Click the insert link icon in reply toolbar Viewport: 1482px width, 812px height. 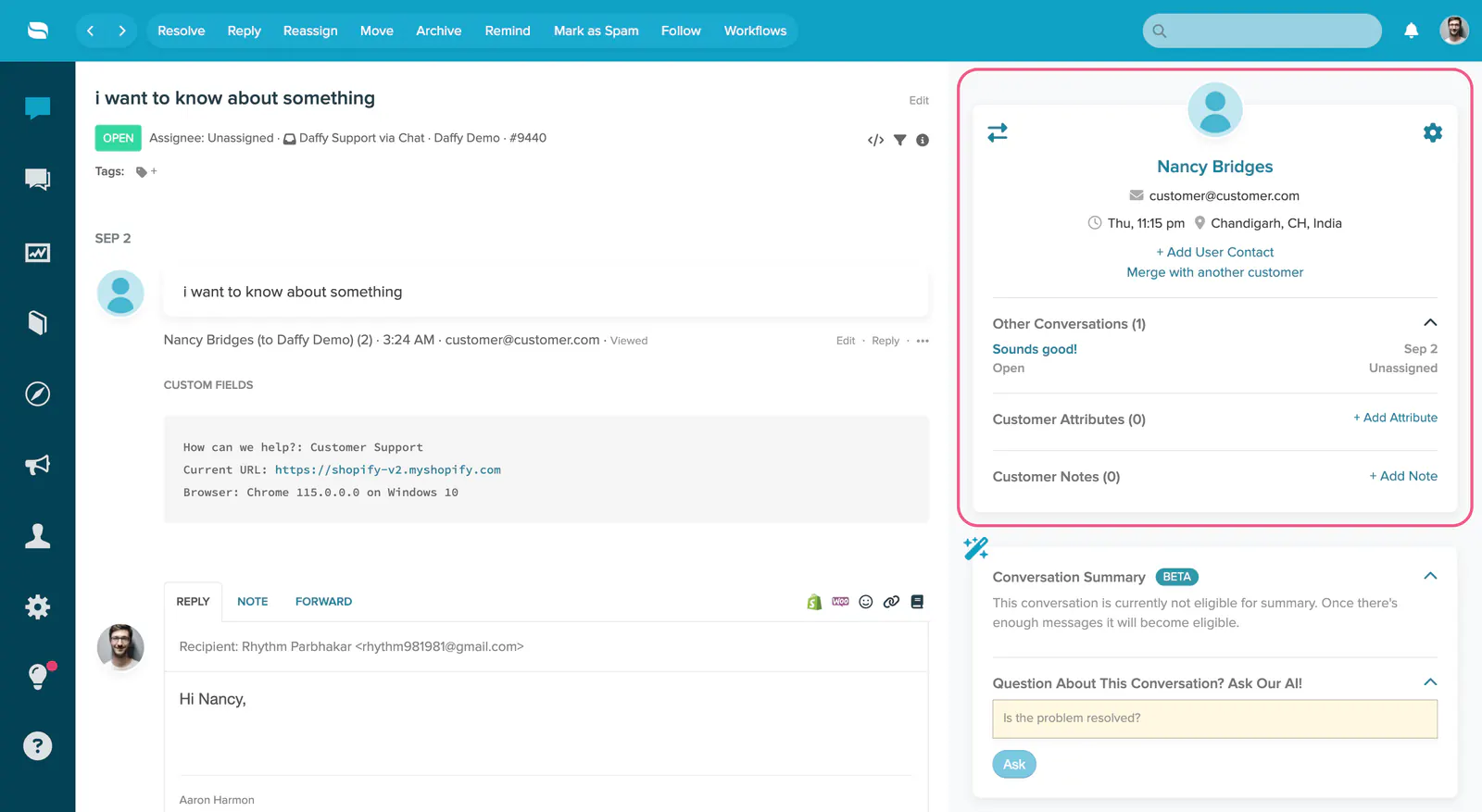(891, 602)
